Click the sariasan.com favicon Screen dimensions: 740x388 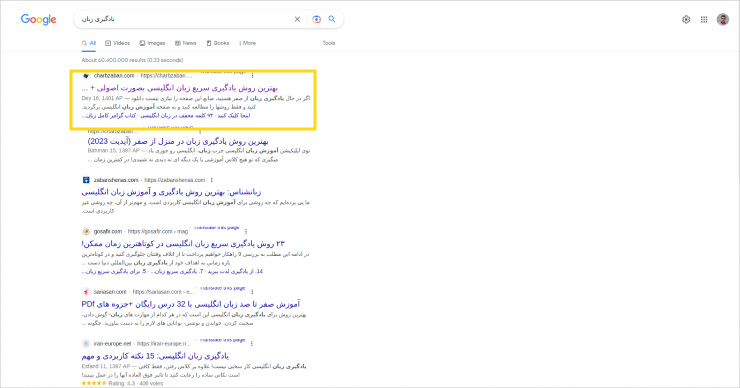point(86,292)
